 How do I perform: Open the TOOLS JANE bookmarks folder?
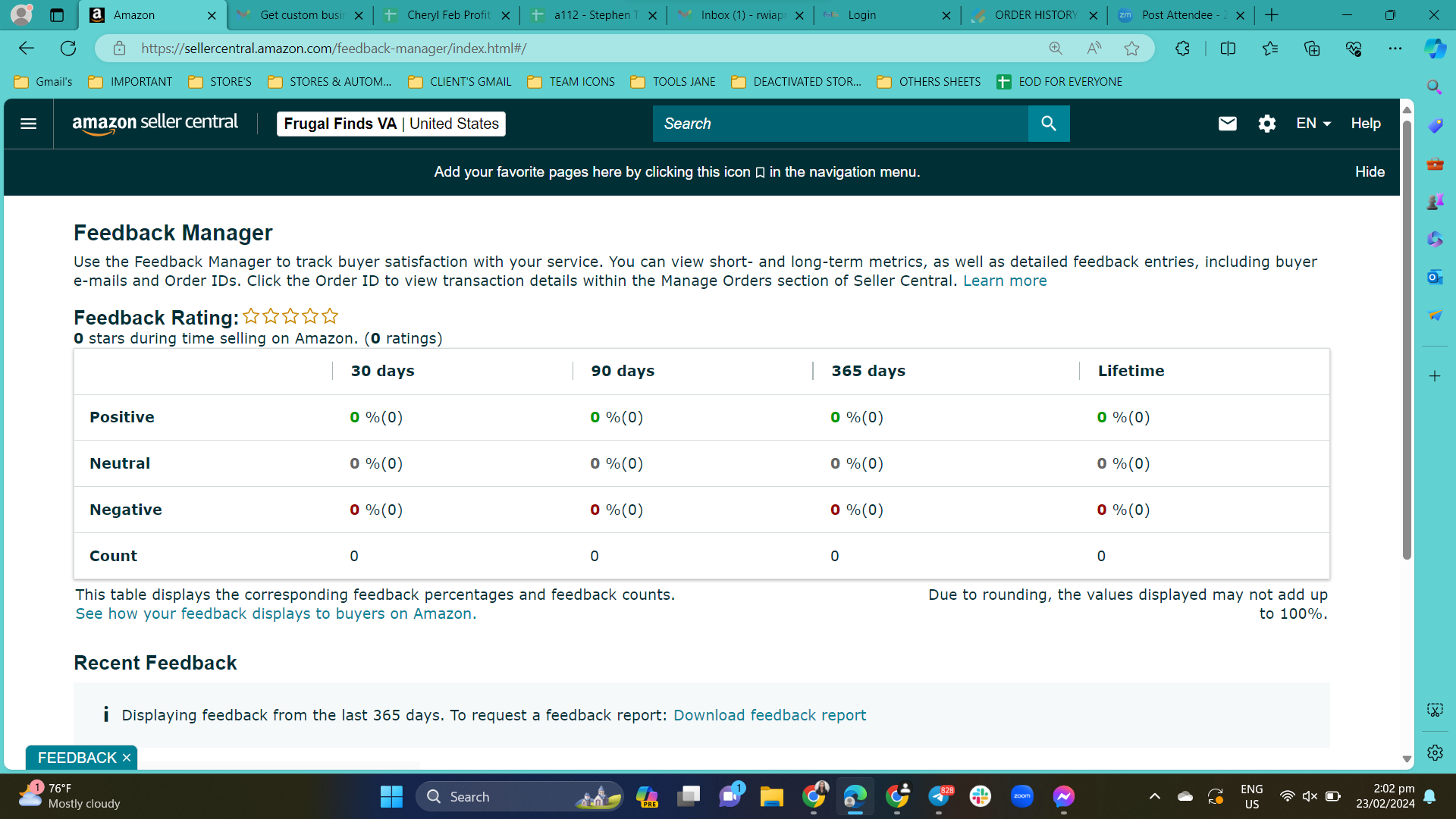point(673,82)
